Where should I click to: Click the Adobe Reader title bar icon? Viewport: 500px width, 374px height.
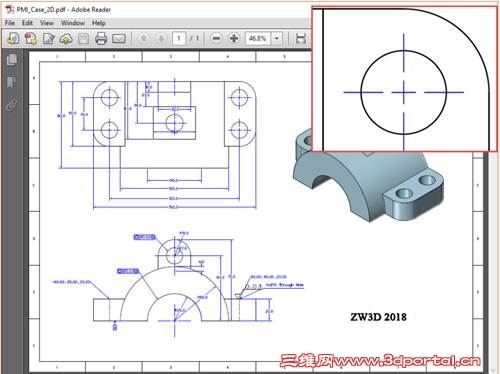click(x=9, y=9)
